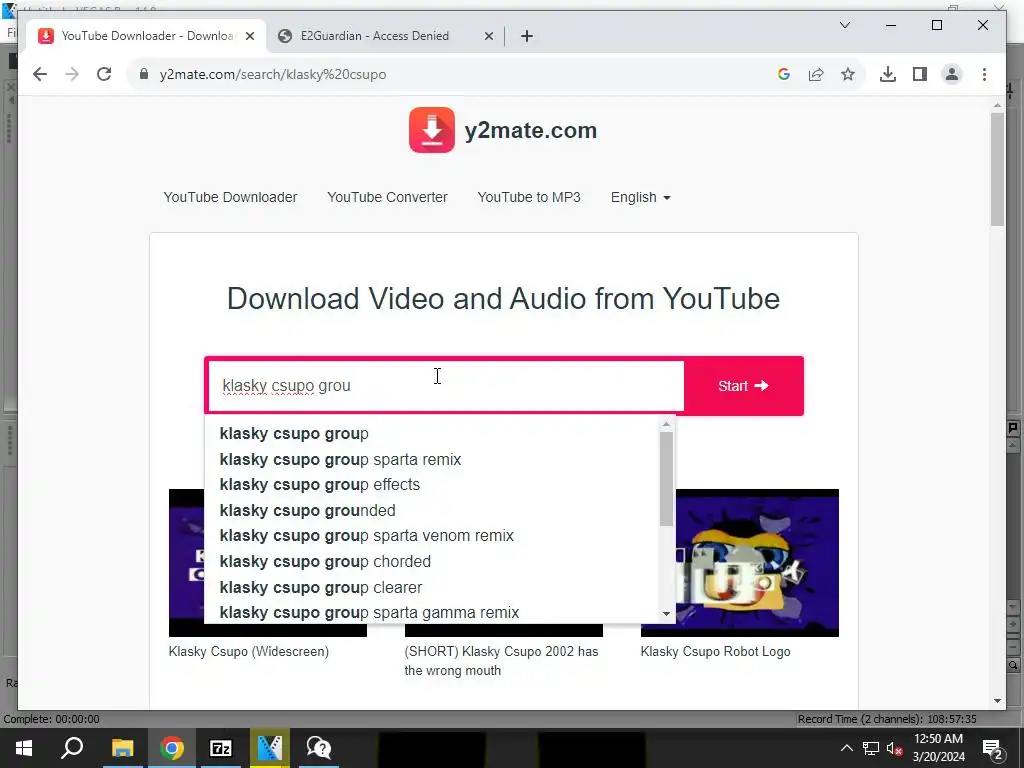Open Chrome's three-dot menu
The image size is (1024, 768).
(984, 74)
